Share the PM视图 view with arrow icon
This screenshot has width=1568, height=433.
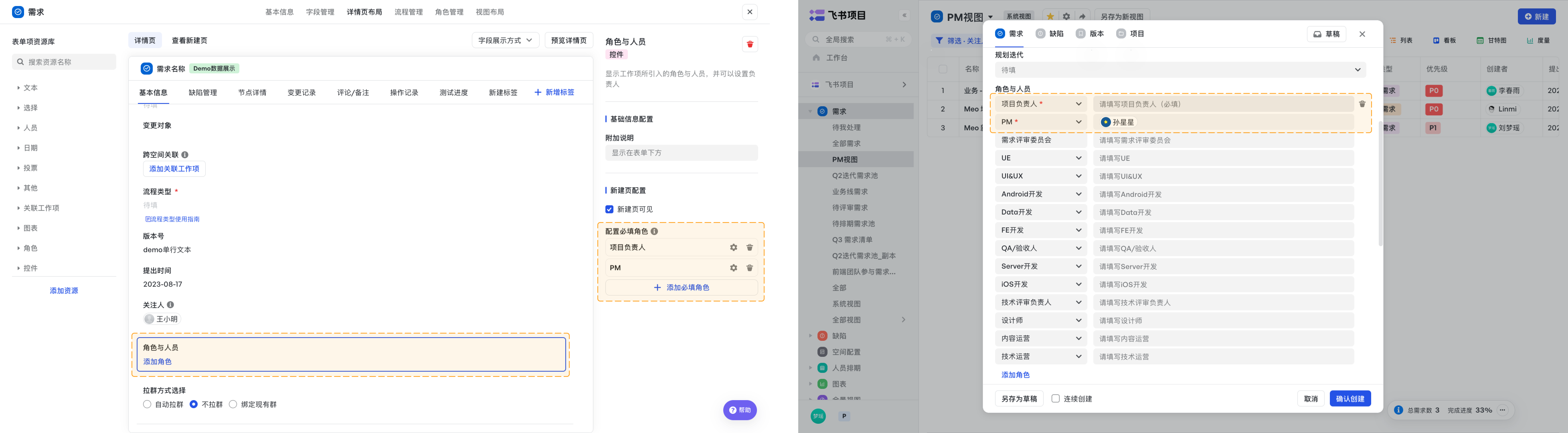coord(1082,16)
